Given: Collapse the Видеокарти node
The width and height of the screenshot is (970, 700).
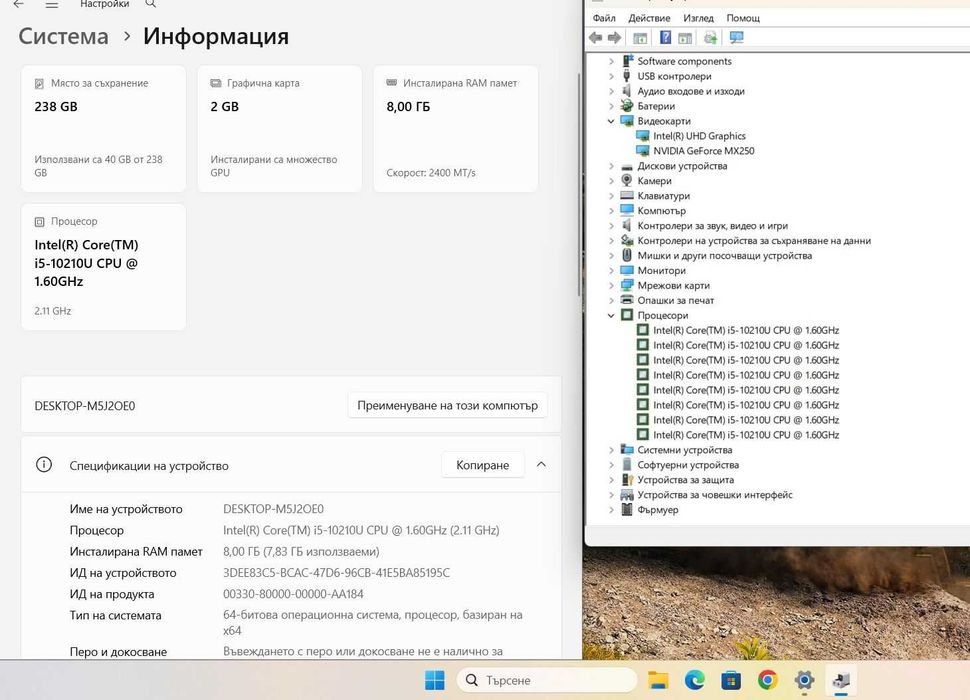Looking at the screenshot, I should 611,121.
